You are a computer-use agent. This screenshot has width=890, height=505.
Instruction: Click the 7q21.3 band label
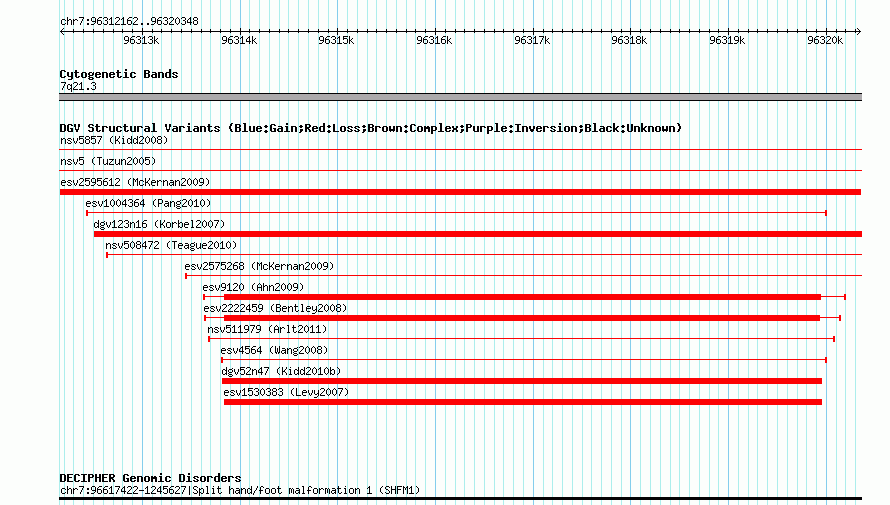(x=78, y=86)
